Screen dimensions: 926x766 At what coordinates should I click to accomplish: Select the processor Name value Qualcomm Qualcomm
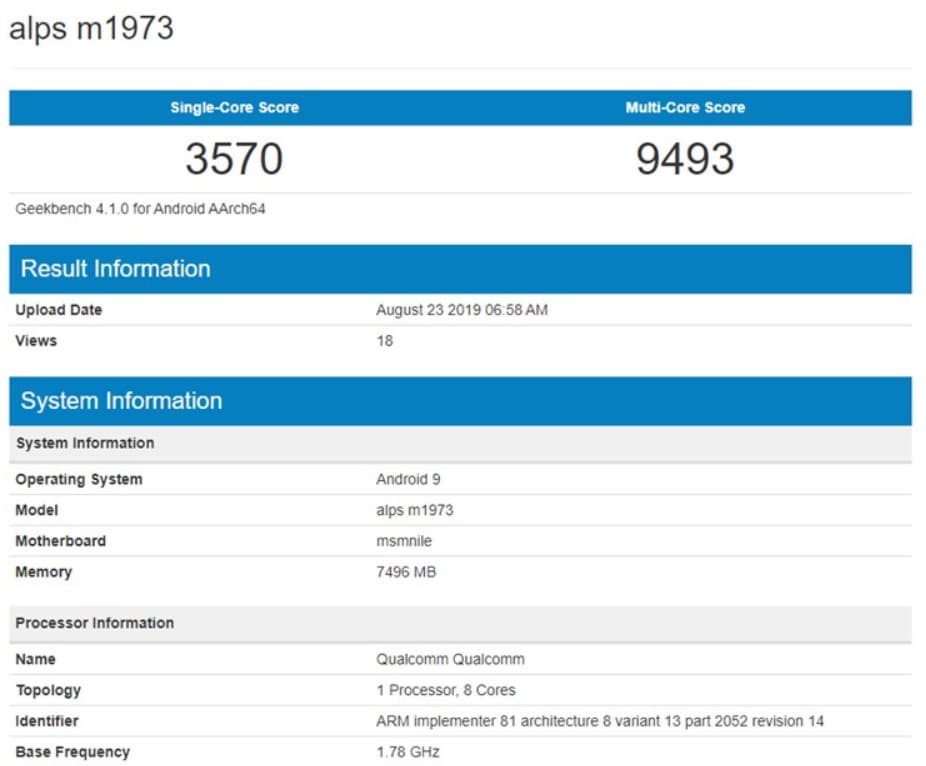tap(450, 659)
